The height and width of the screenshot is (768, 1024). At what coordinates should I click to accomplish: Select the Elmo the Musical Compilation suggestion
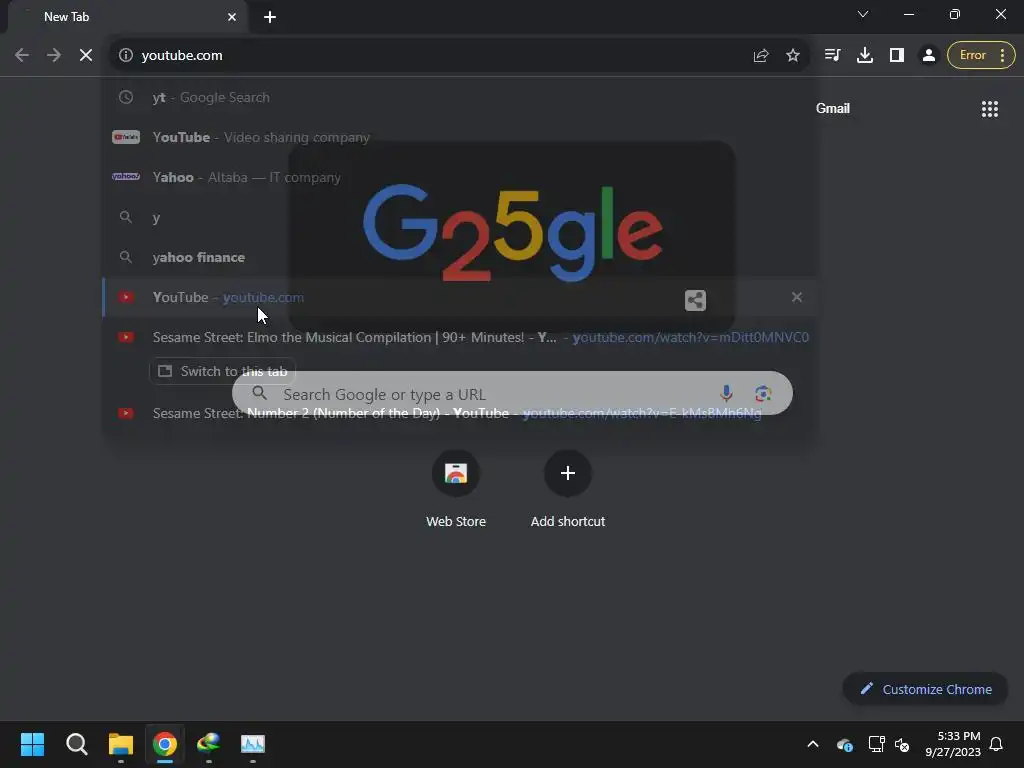(x=459, y=337)
